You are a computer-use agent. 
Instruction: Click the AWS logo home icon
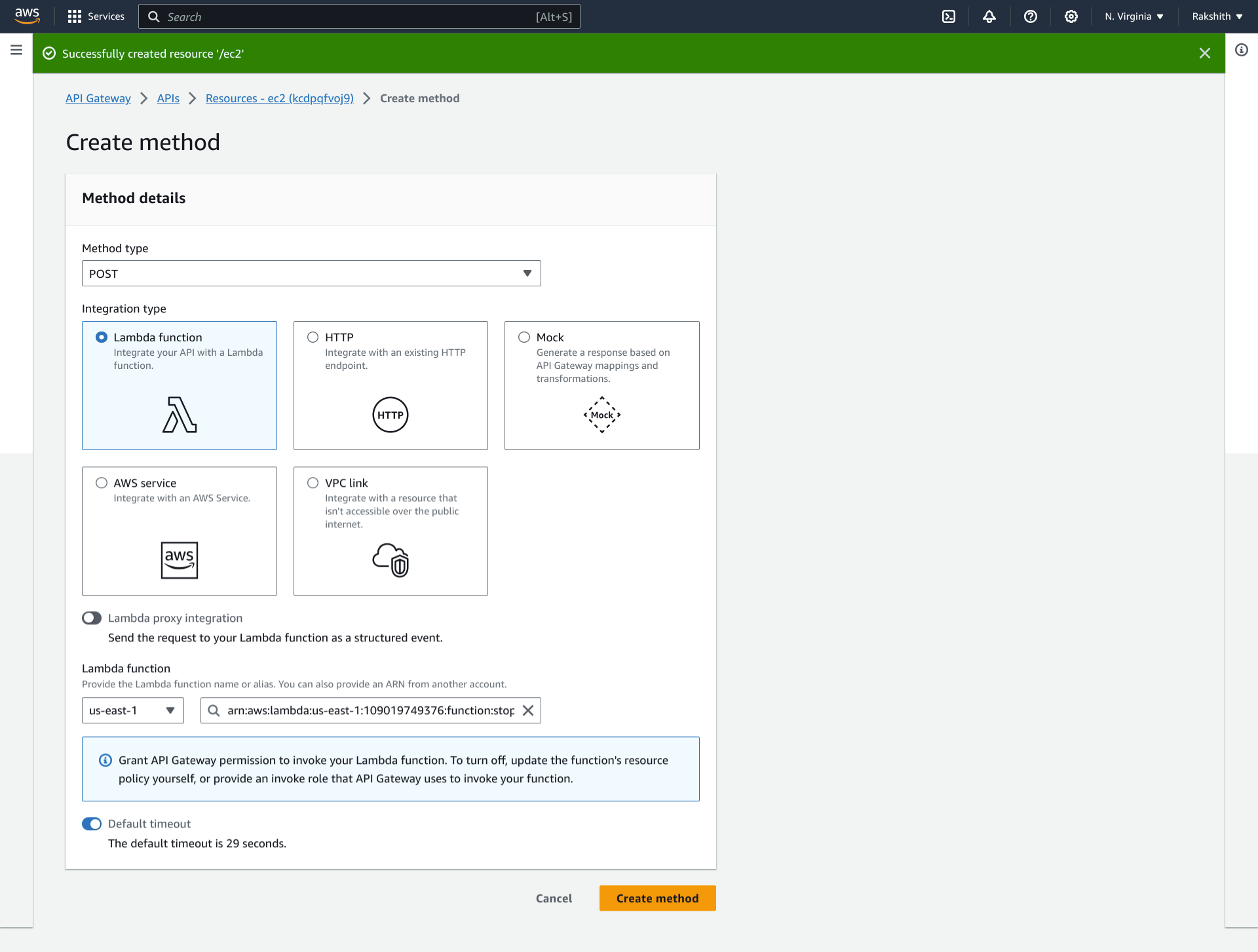click(x=27, y=16)
